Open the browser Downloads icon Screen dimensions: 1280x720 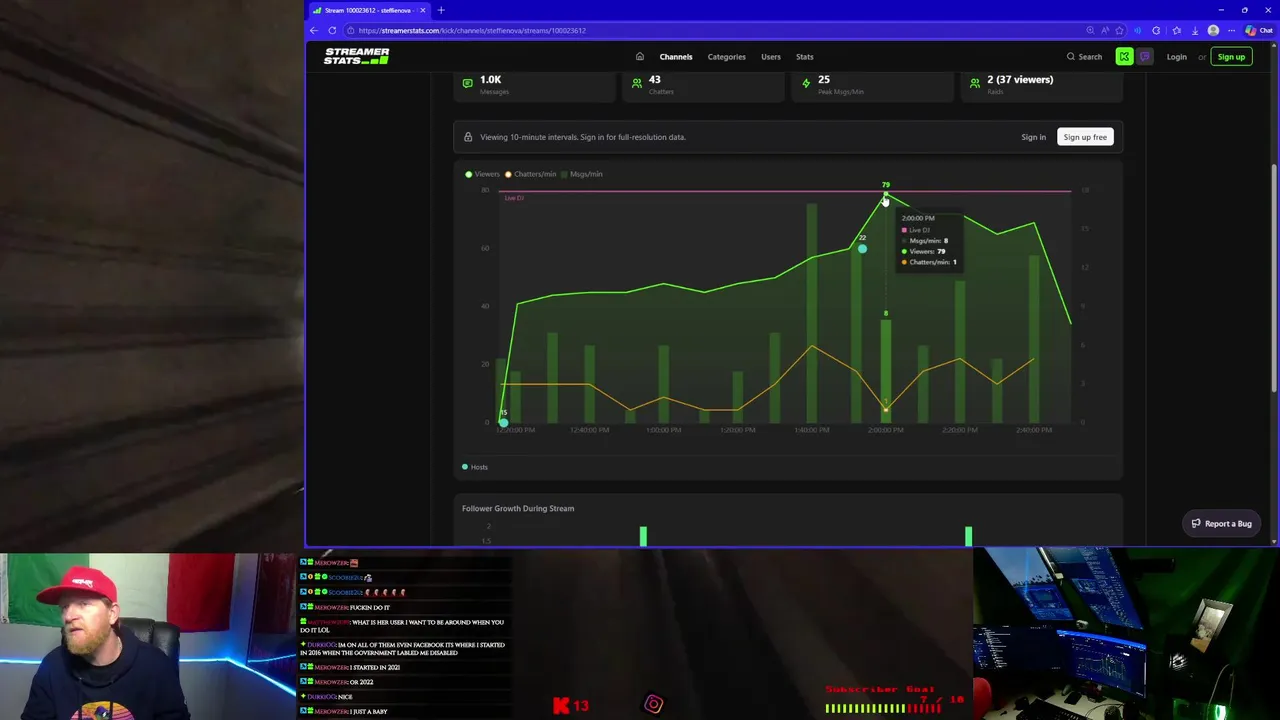[x=1194, y=30]
